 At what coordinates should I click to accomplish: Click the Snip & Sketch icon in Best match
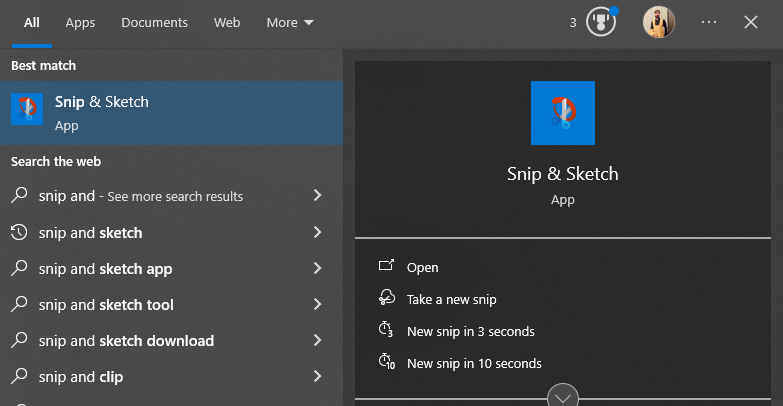click(x=27, y=109)
